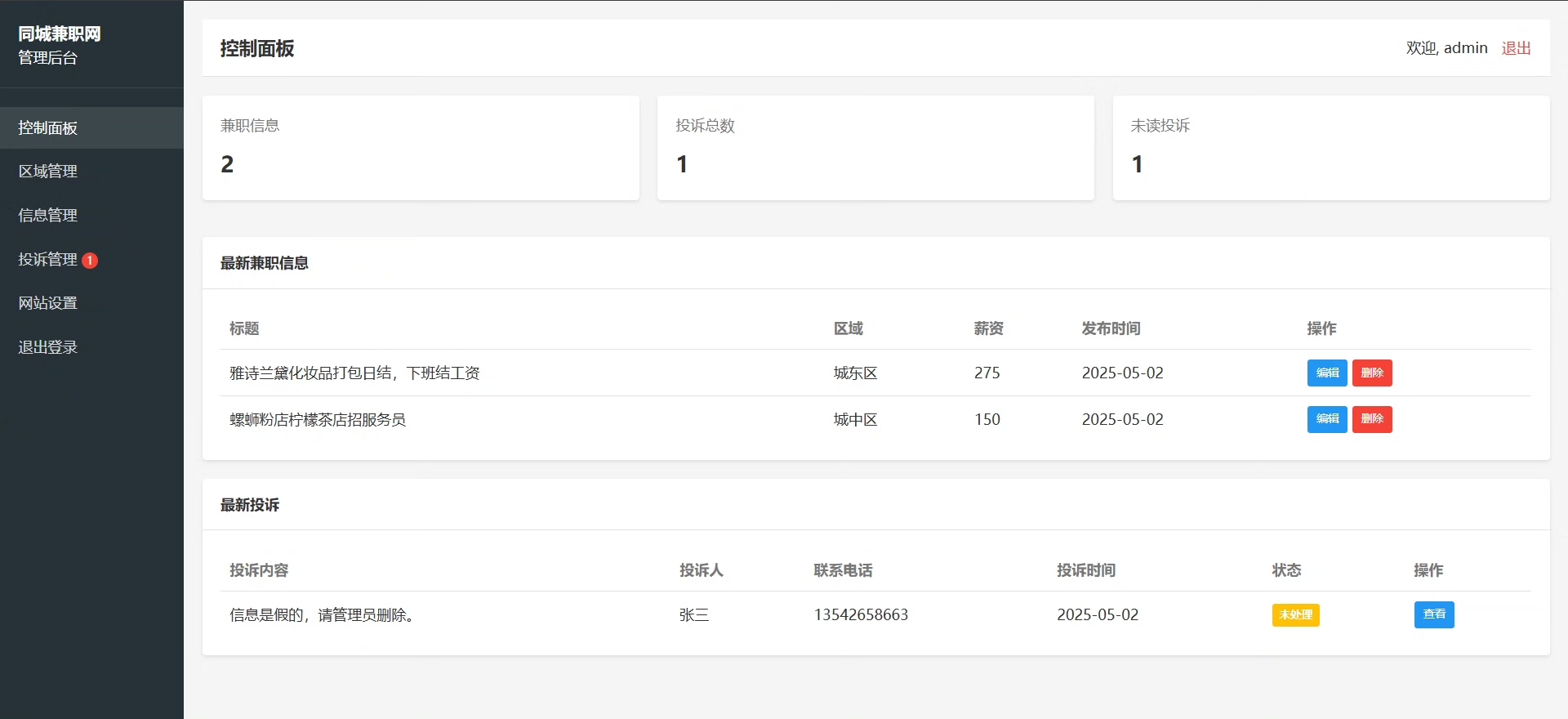
Task: Delete the 螺蛳粉店柠檬茶店 job listing
Action: (x=1372, y=419)
